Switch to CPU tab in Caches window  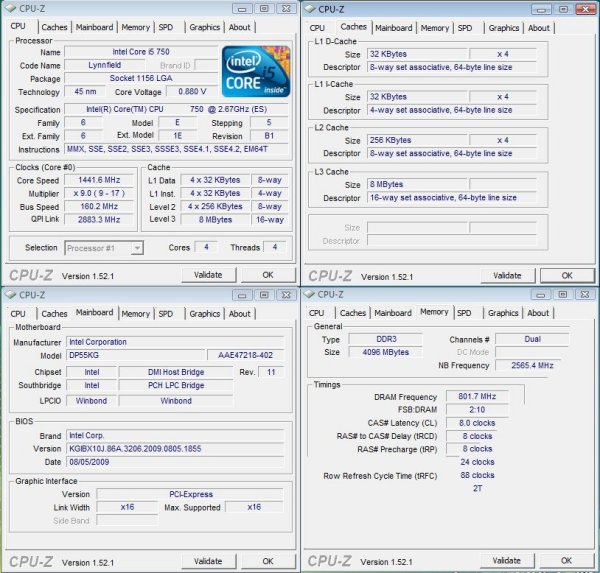317,28
